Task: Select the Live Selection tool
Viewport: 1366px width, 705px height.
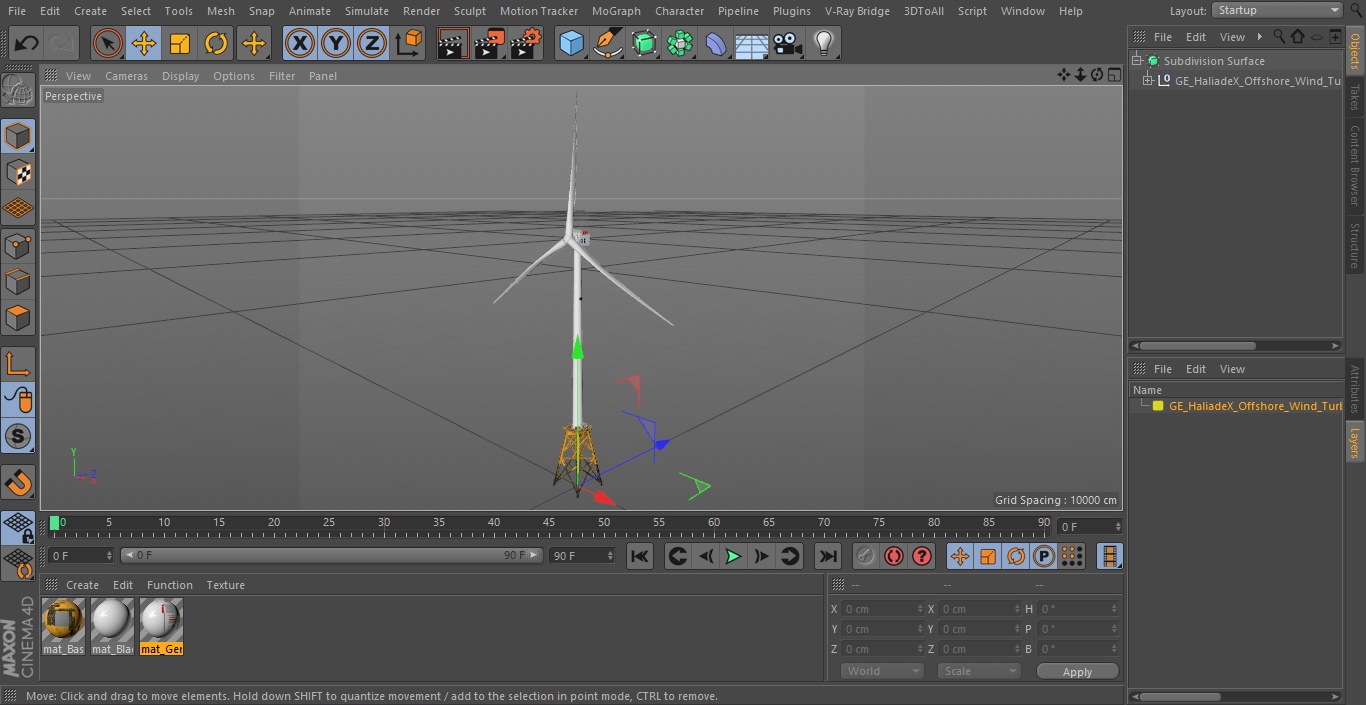Action: [x=108, y=44]
